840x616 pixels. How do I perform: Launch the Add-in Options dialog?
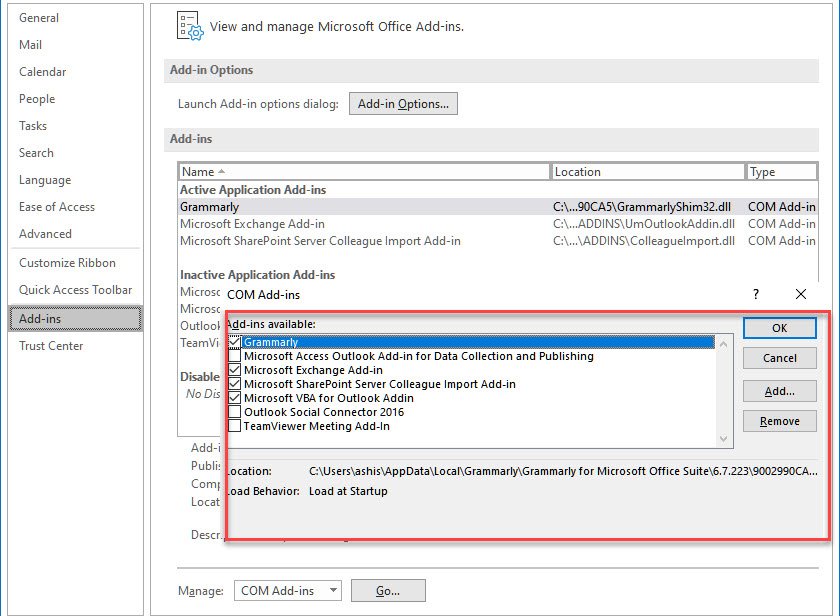(x=403, y=103)
